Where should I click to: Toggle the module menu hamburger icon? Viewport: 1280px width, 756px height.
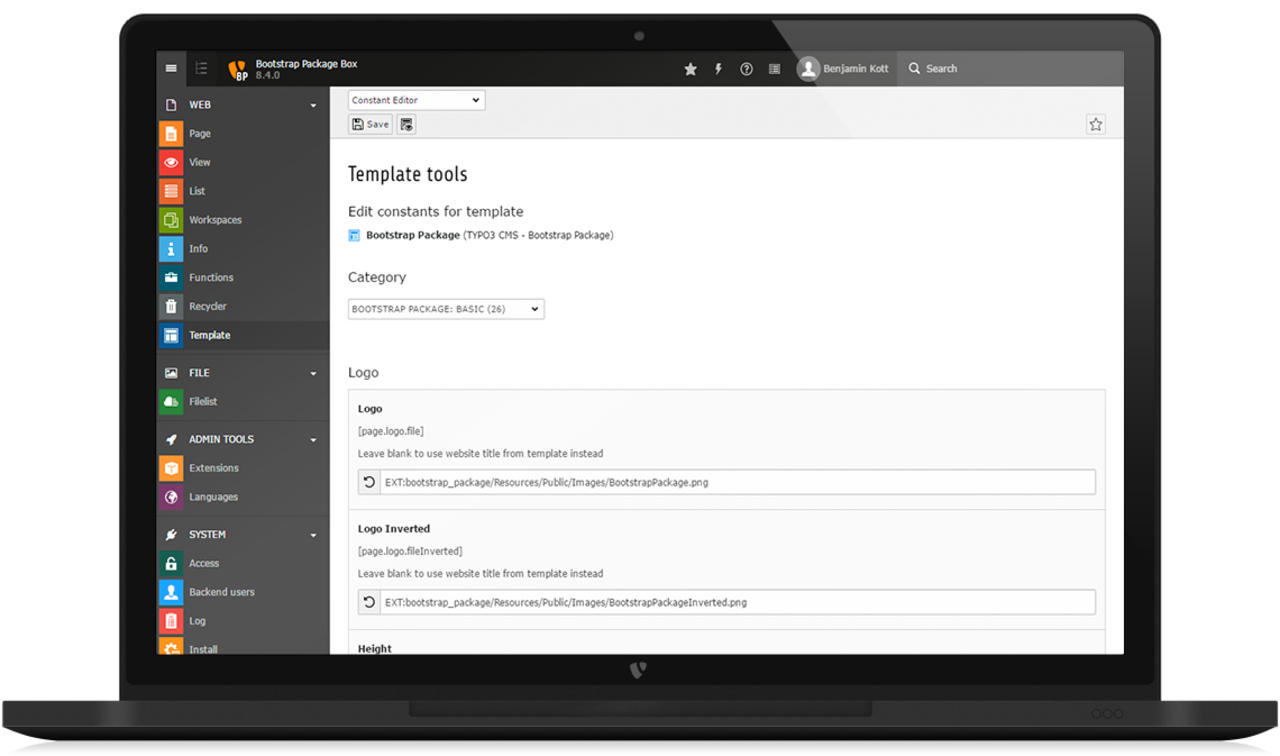coord(171,69)
